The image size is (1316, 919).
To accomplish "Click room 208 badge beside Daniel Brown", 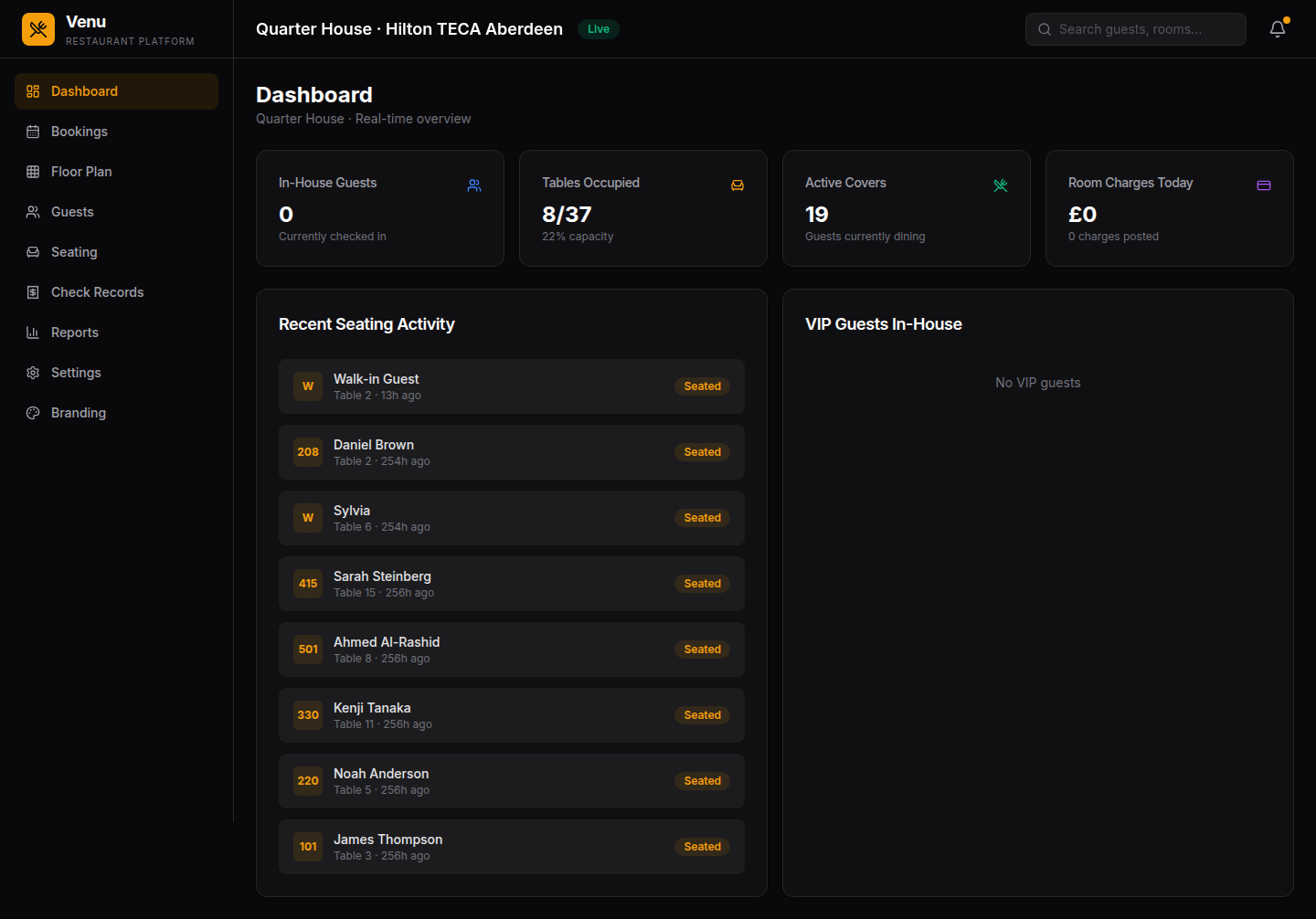I will click(308, 452).
